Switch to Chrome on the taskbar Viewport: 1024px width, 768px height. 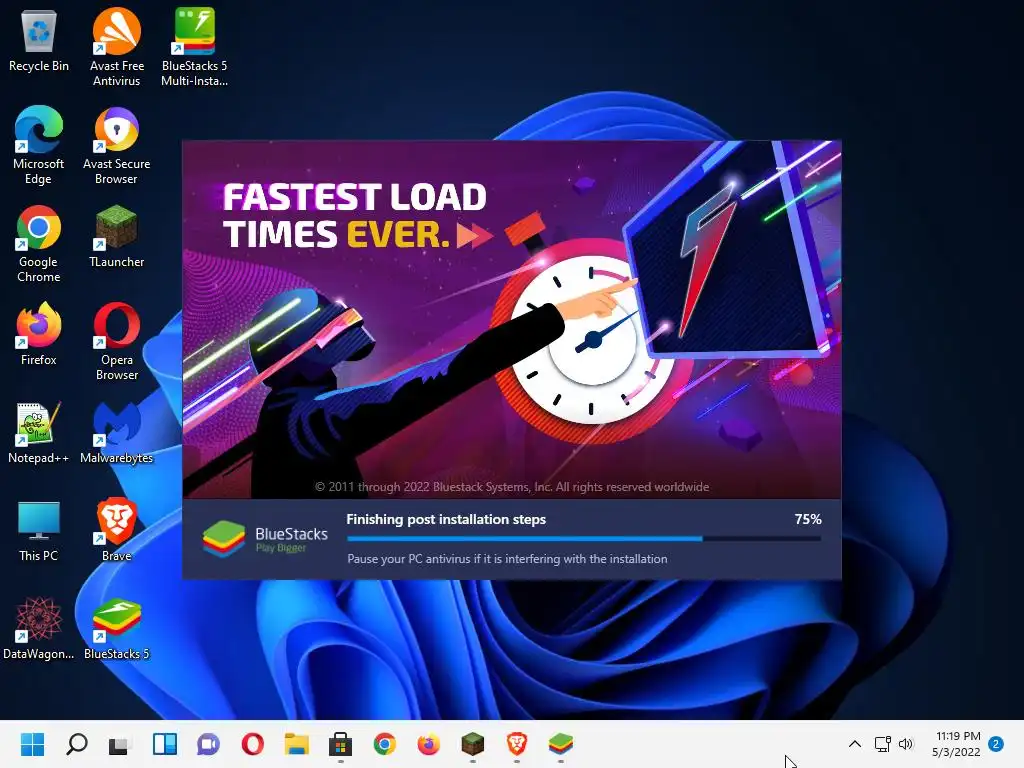click(385, 744)
